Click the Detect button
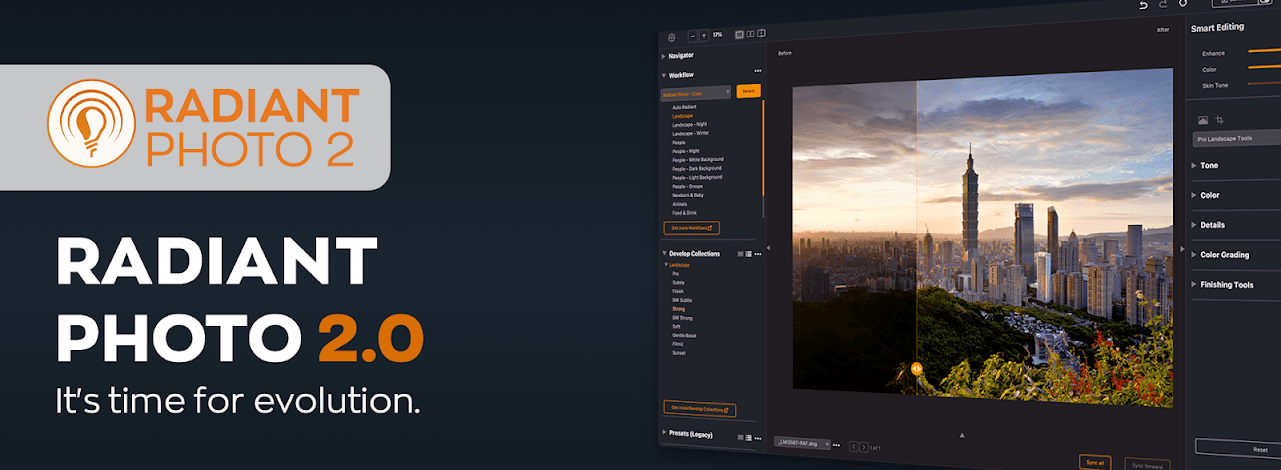Screen dimensions: 1281x470 tap(748, 91)
